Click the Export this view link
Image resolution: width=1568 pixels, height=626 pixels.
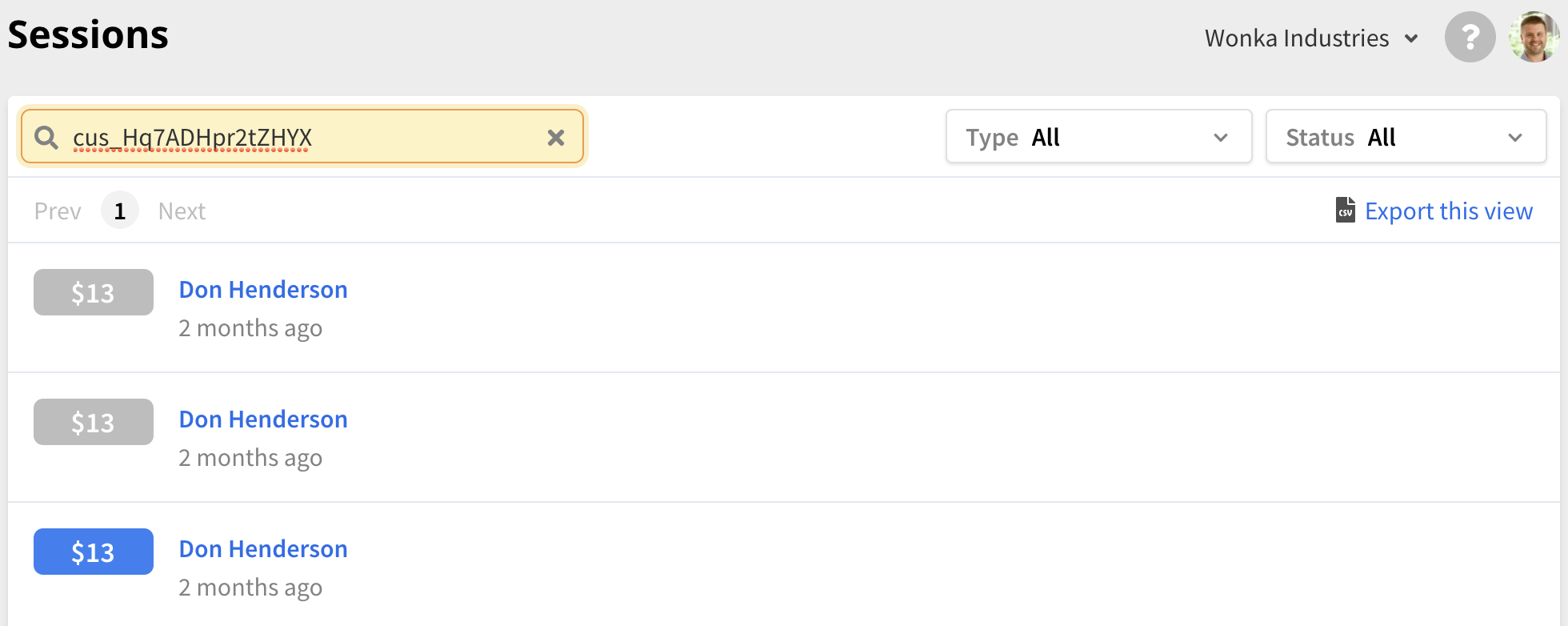(x=1448, y=211)
